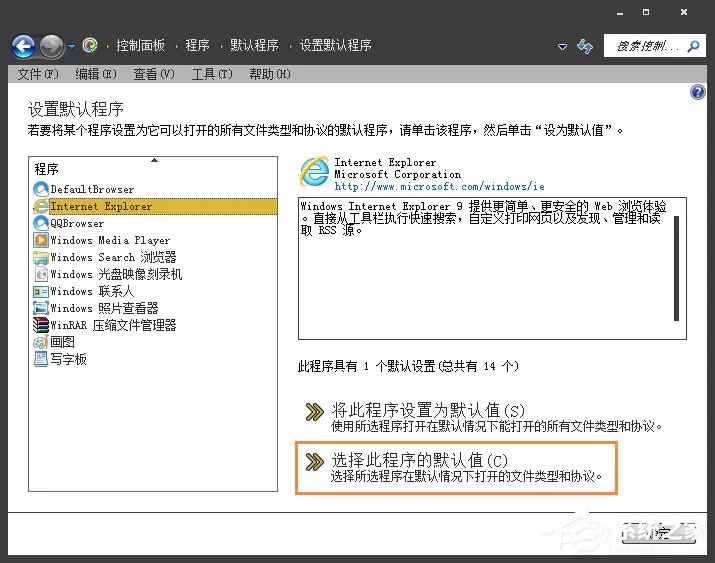The width and height of the screenshot is (715, 563).
Task: Click the Windows 联系人 contact card icon
Action: tap(41, 292)
